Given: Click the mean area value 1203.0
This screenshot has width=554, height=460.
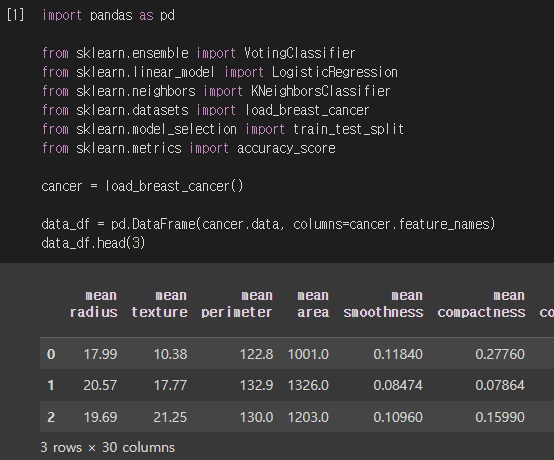Looking at the screenshot, I should pos(308,417).
